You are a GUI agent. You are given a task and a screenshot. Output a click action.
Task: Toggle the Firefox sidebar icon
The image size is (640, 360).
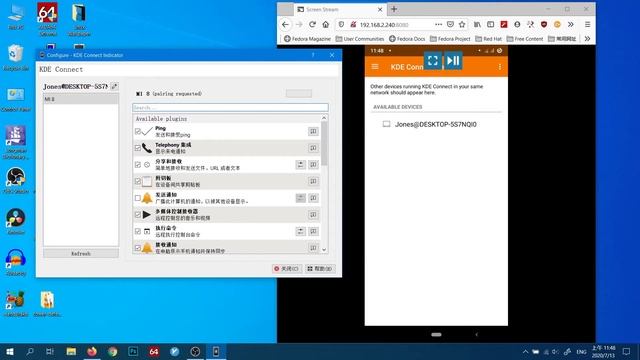click(x=491, y=24)
